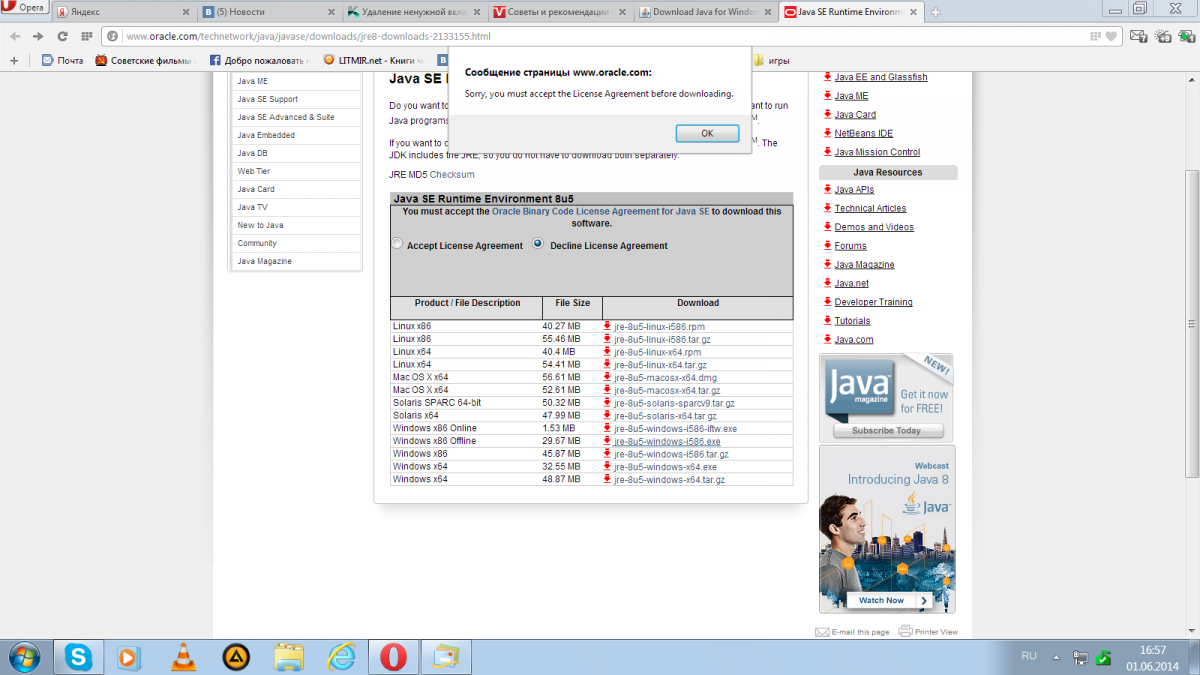Open Windows Explorer folder in taskbar
This screenshot has width=1200, height=675.
(x=288, y=657)
